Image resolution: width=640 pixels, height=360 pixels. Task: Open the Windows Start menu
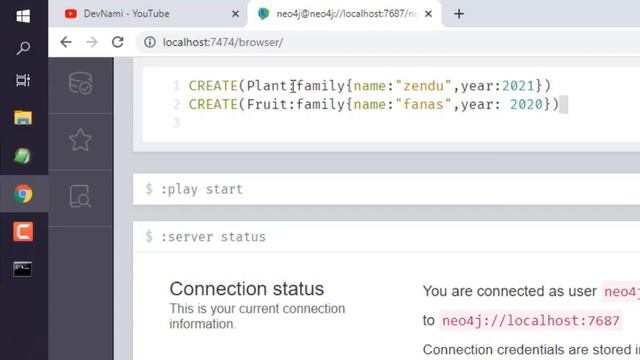23,16
